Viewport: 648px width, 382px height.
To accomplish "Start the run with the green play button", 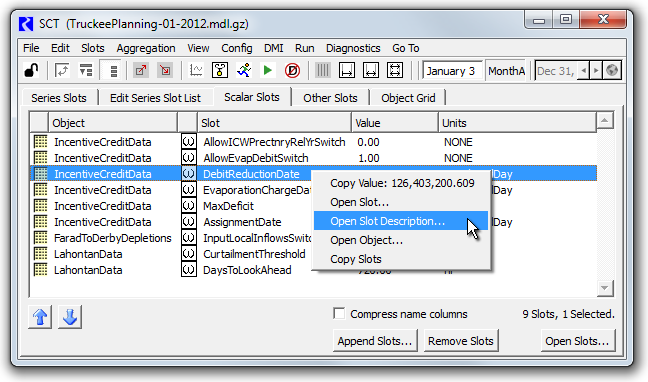I will click(268, 70).
